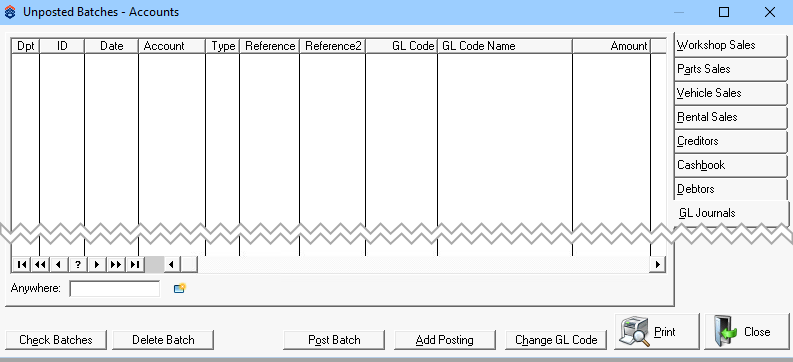Click Post Batch
793x362 pixels.
tap(334, 340)
